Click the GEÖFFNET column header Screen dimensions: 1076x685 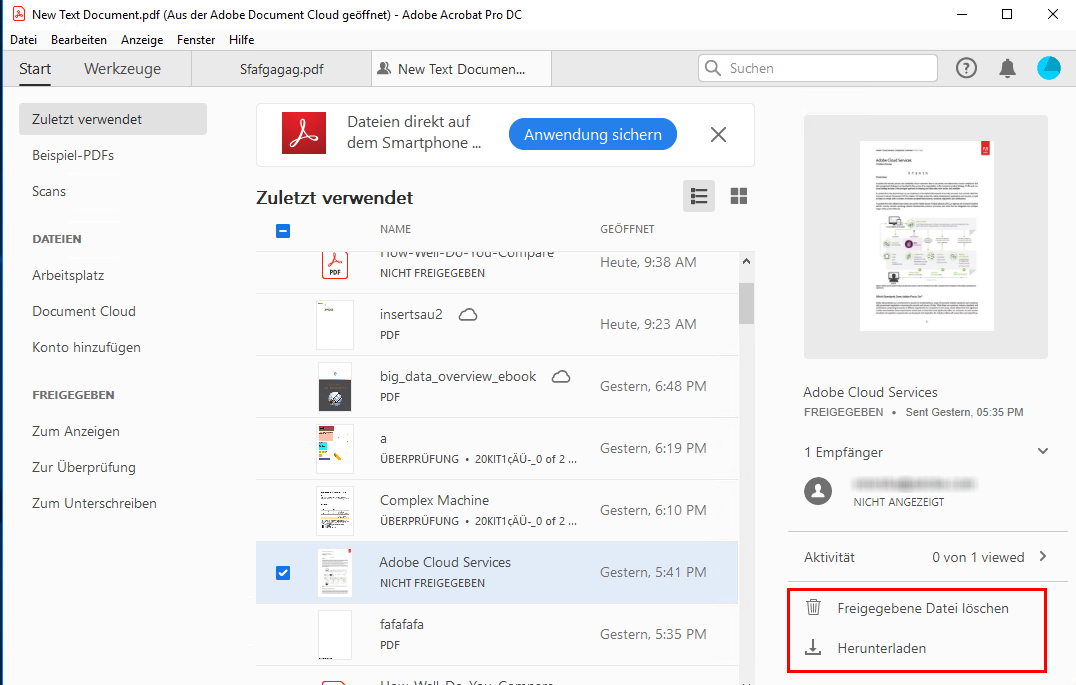tap(627, 229)
